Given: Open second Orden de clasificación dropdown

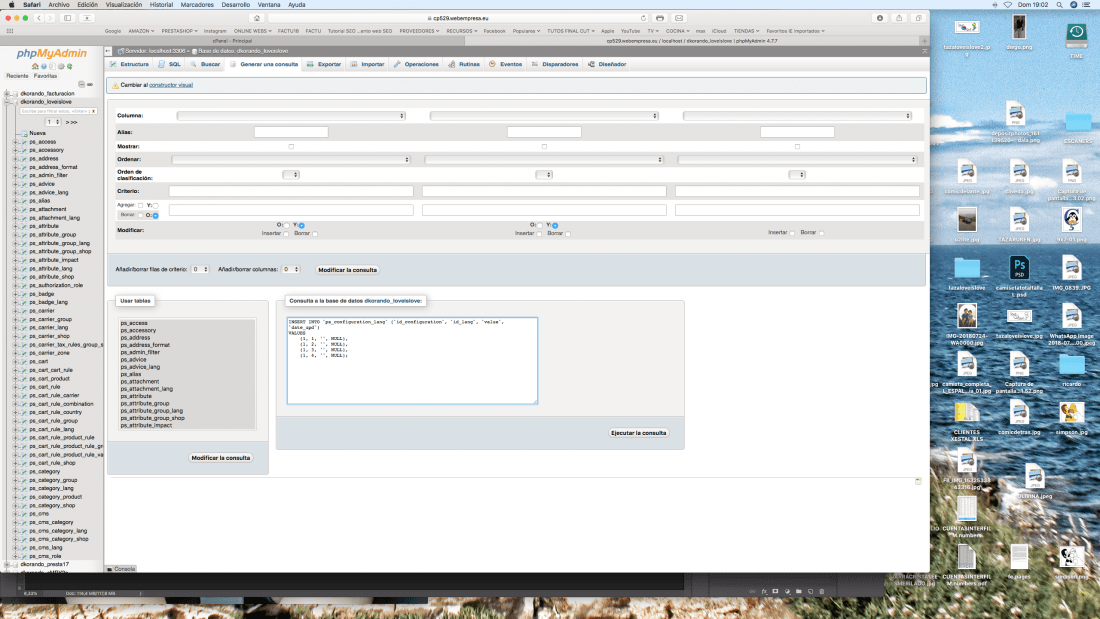Looking at the screenshot, I should point(544,175).
